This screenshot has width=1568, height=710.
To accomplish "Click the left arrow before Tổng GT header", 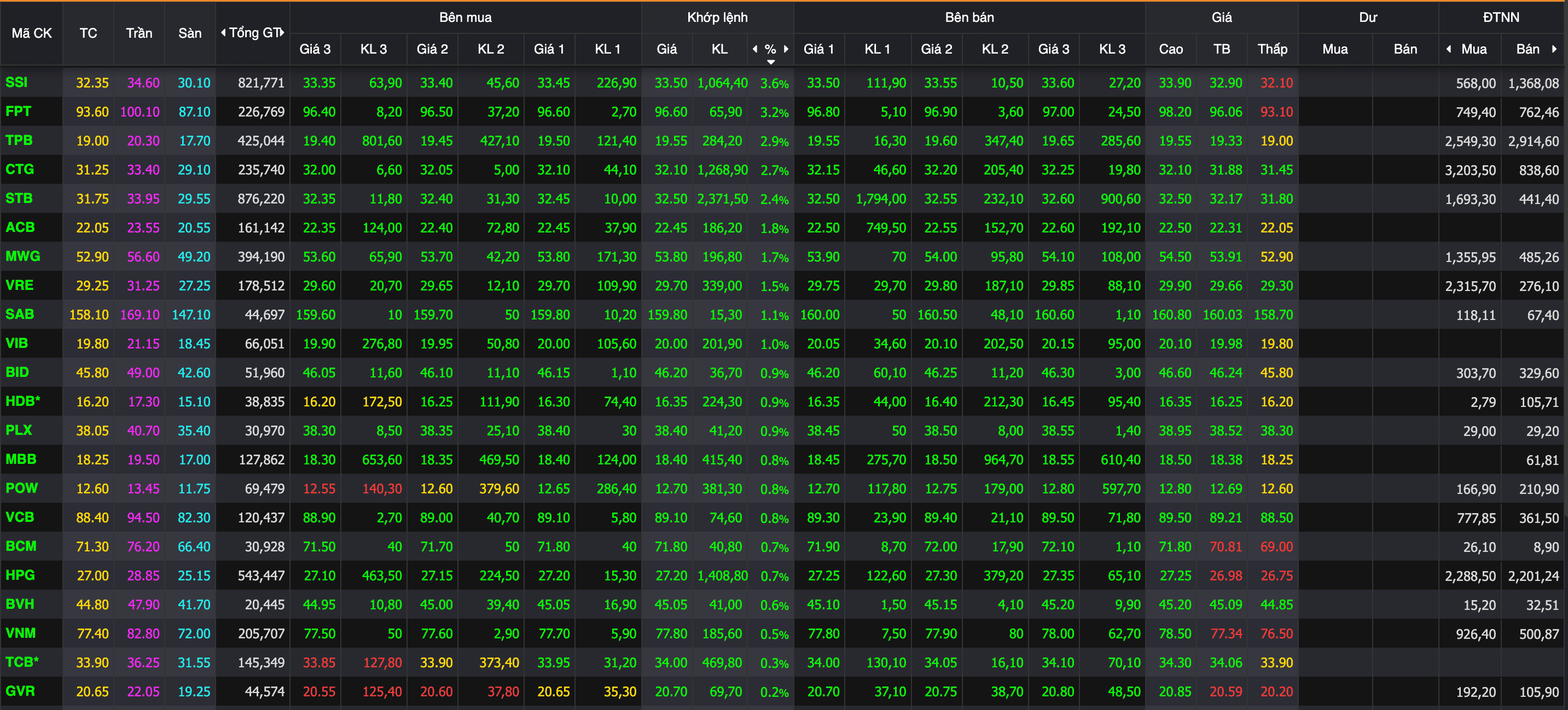I will 223,33.
